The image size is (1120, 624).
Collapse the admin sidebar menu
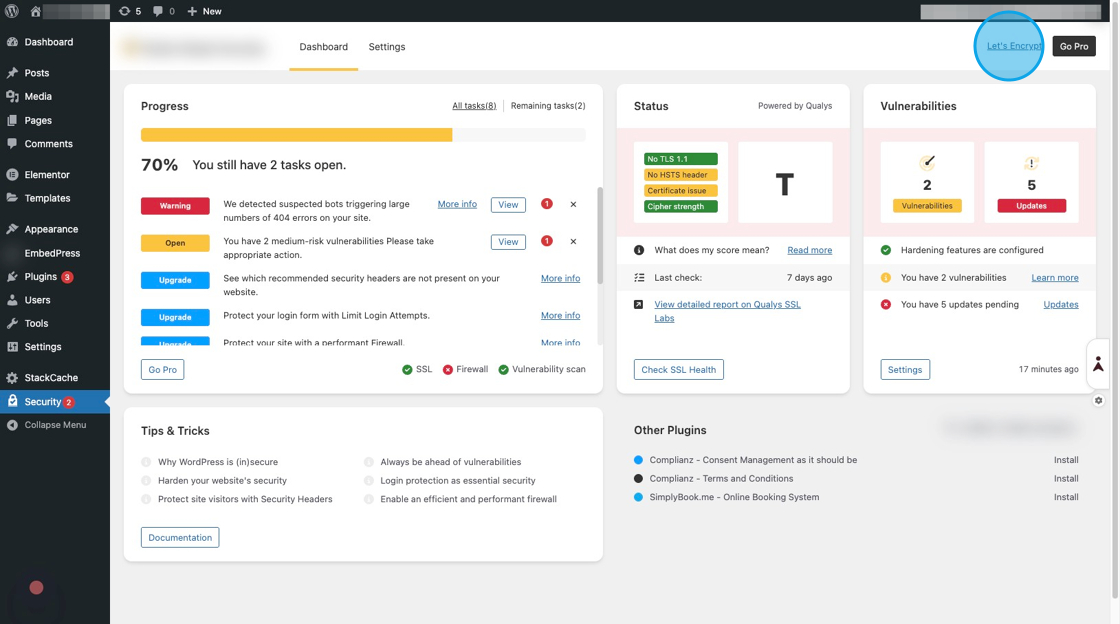pyautogui.click(x=55, y=425)
